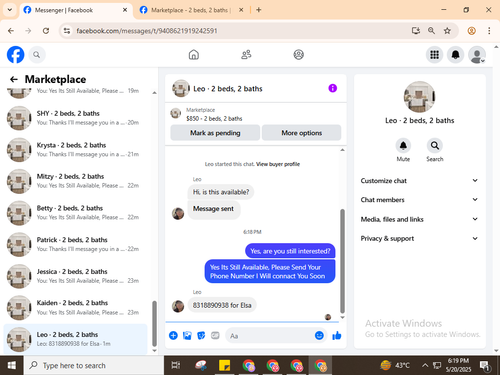This screenshot has width=500, height=375.
Task: Click the large Leo listing thumbnail in info panel
Action: (419, 97)
